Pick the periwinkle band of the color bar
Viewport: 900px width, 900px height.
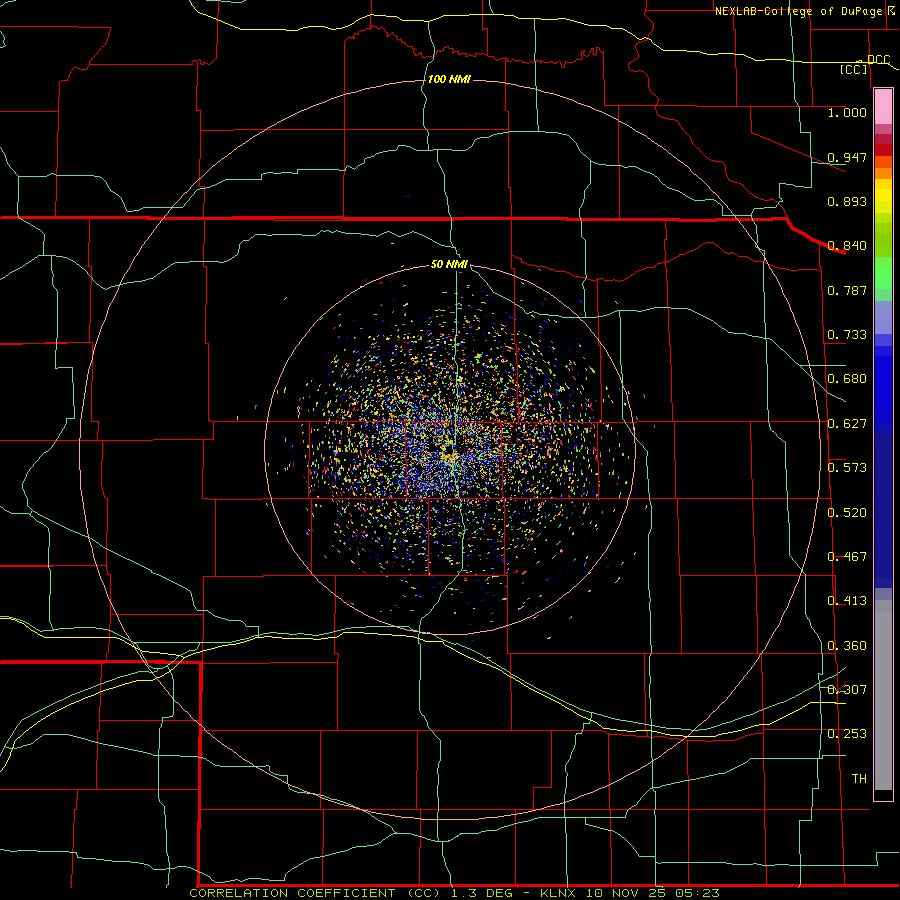tap(883, 317)
